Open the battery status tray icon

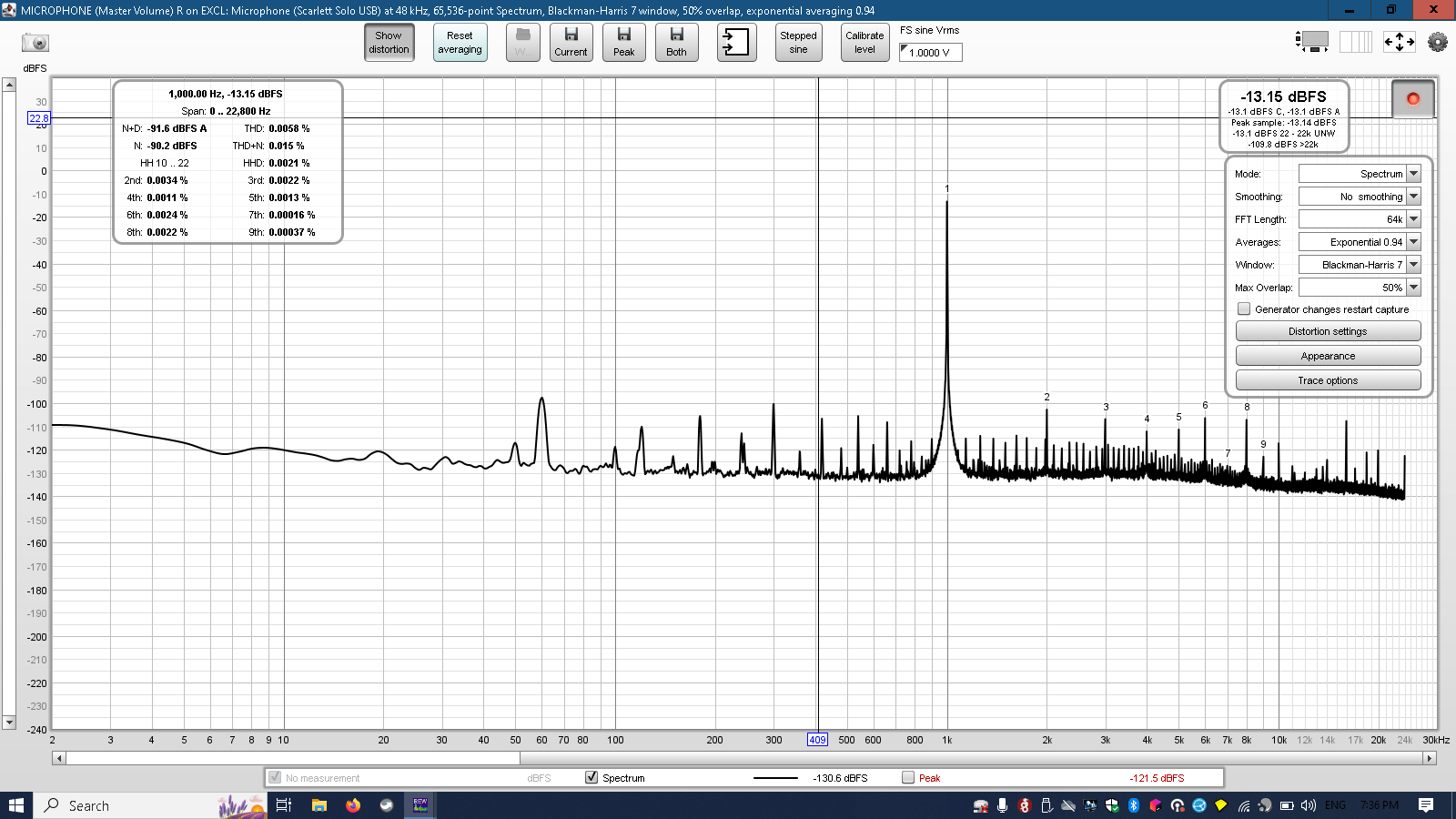pos(1287,805)
